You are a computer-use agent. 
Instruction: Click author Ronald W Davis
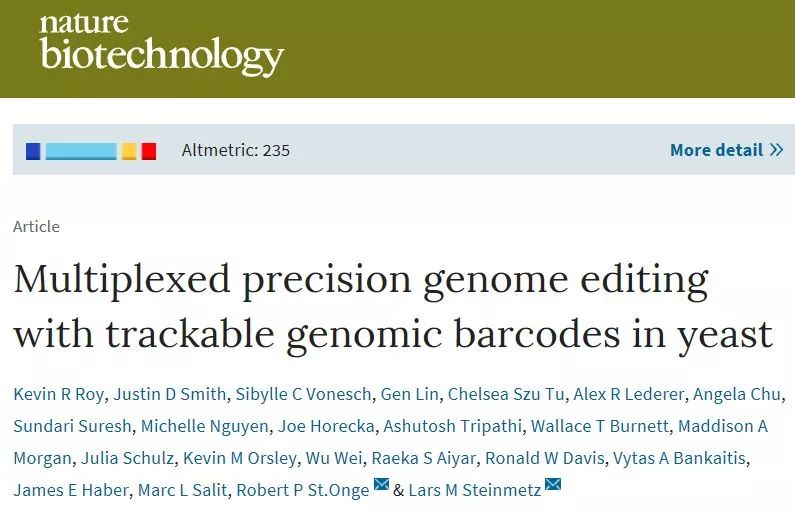tap(545, 458)
